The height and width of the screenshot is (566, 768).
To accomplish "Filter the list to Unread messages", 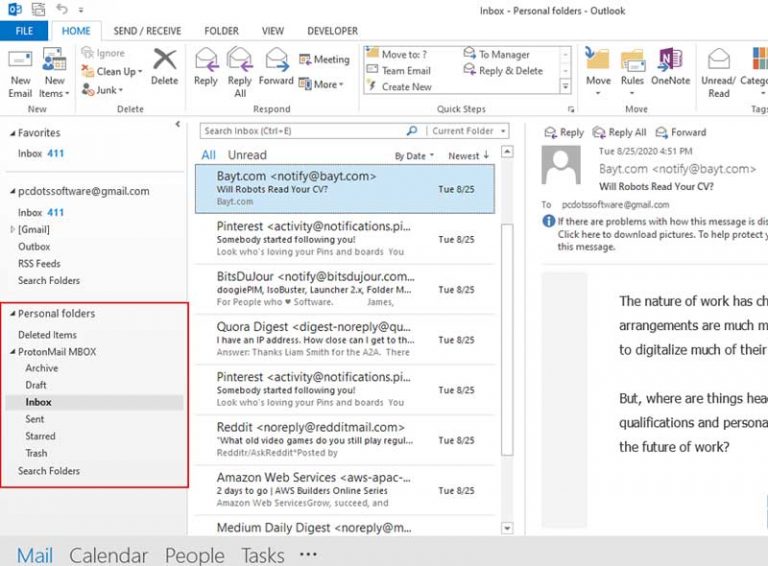I will (x=247, y=155).
